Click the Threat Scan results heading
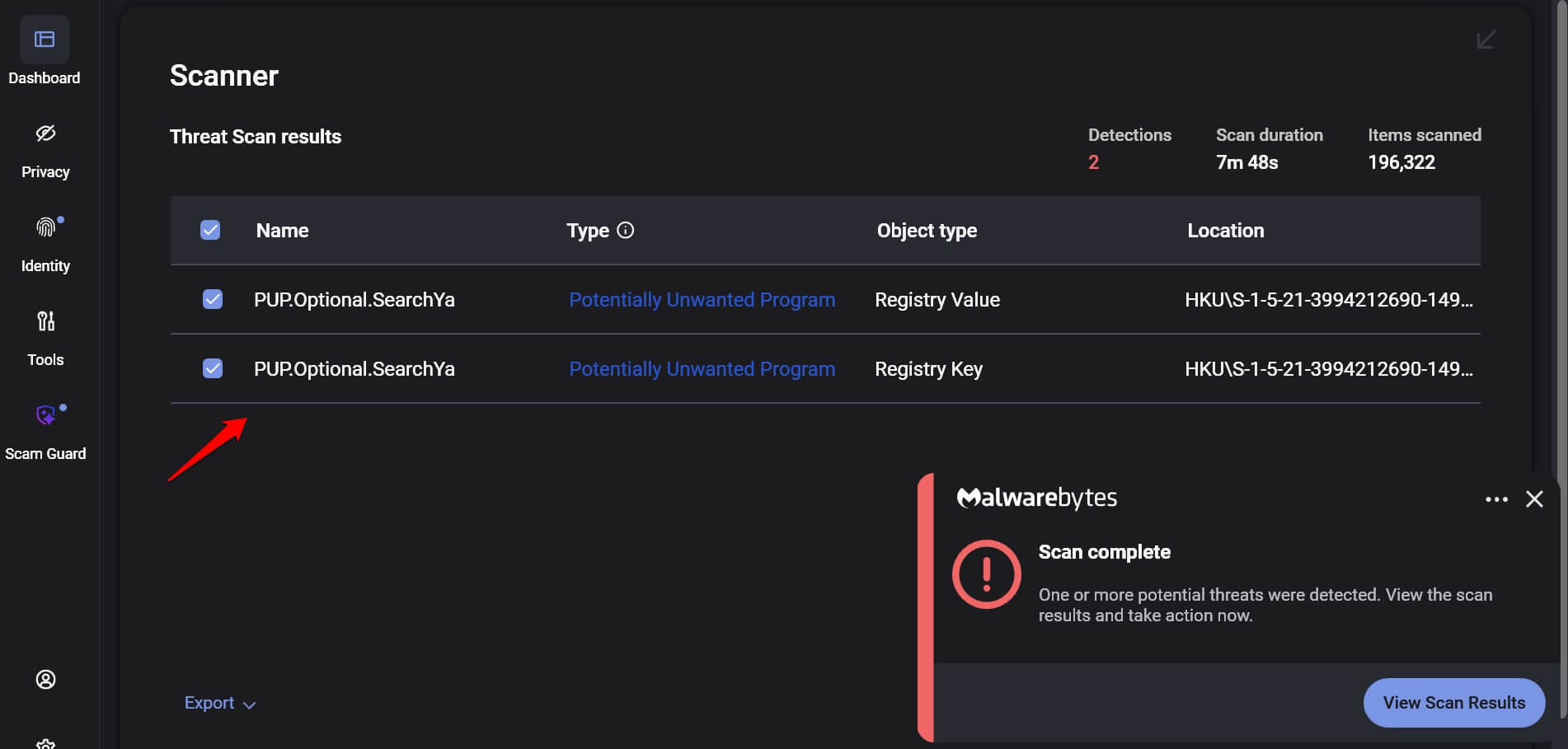 [x=256, y=137]
